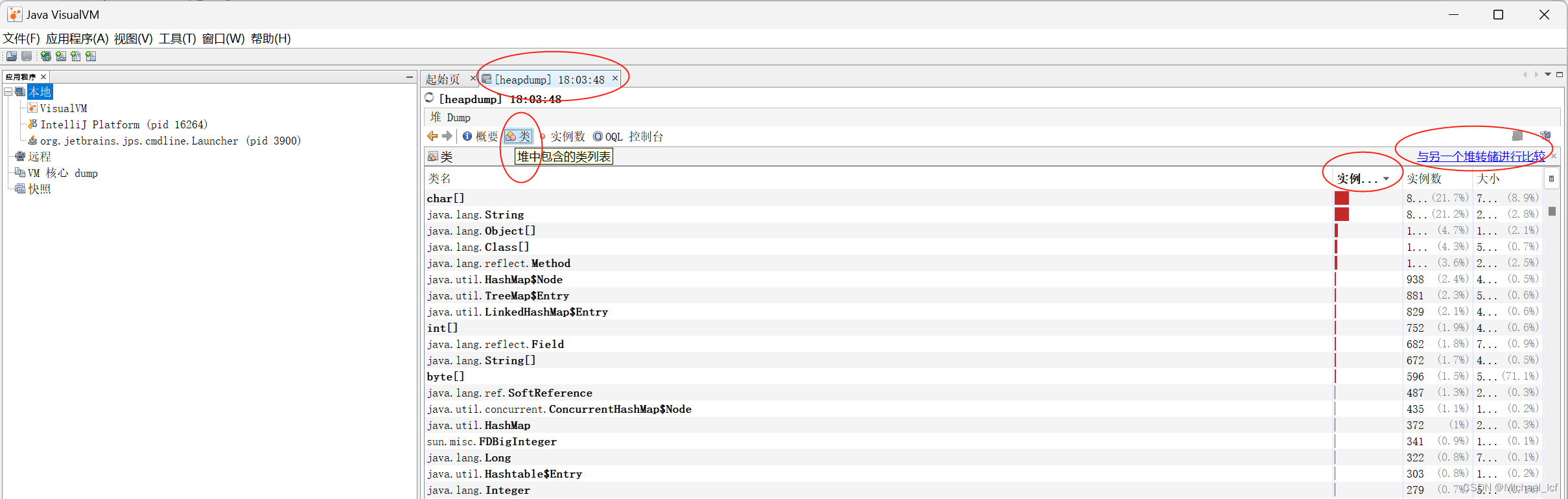Switch to the 实例数 instances view
This screenshot has width=1568, height=499.
click(x=563, y=136)
